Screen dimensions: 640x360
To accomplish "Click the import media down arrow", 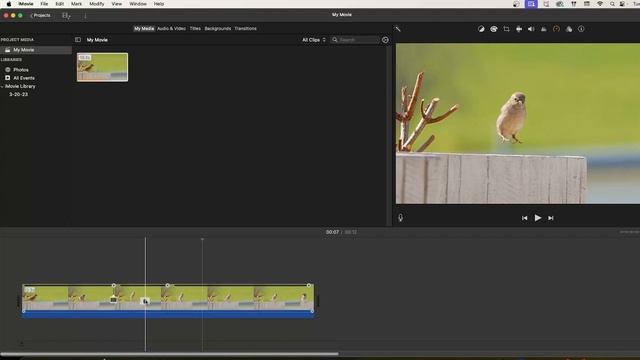I will (85, 16).
